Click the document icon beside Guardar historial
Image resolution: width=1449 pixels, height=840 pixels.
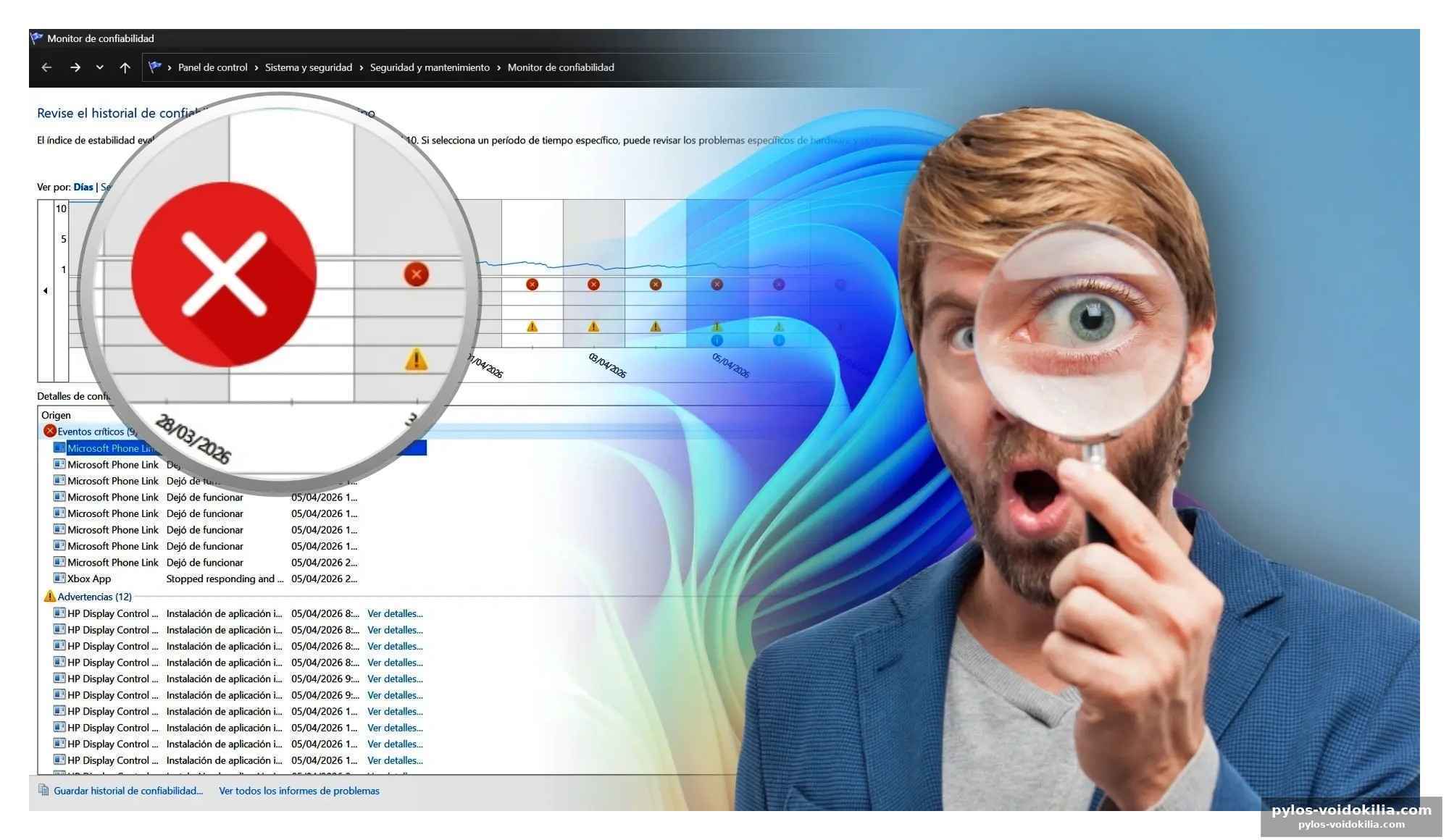click(x=43, y=790)
